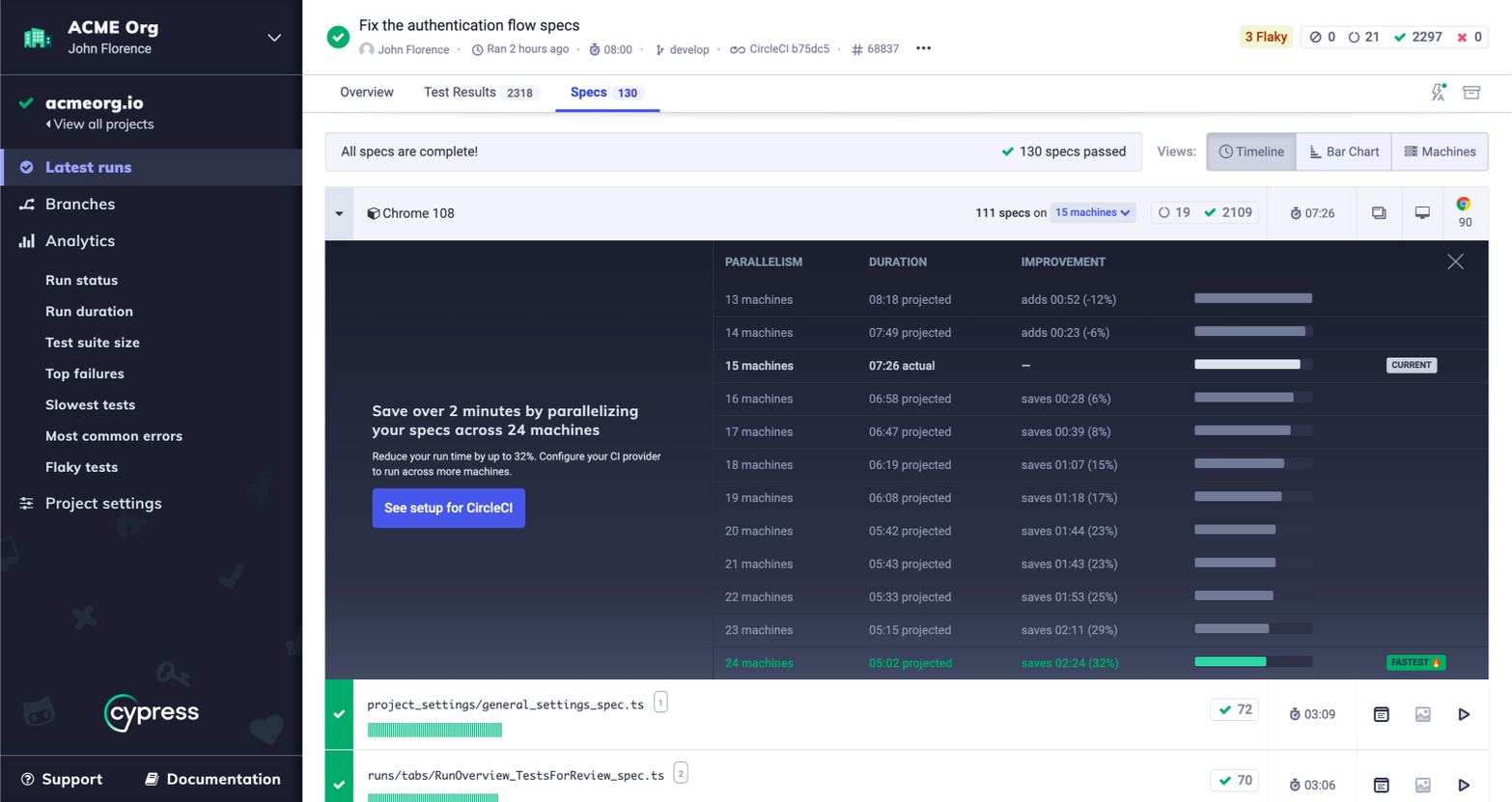Click the Chrome browser icon in group header
This screenshot has height=802, width=1512.
[1464, 205]
